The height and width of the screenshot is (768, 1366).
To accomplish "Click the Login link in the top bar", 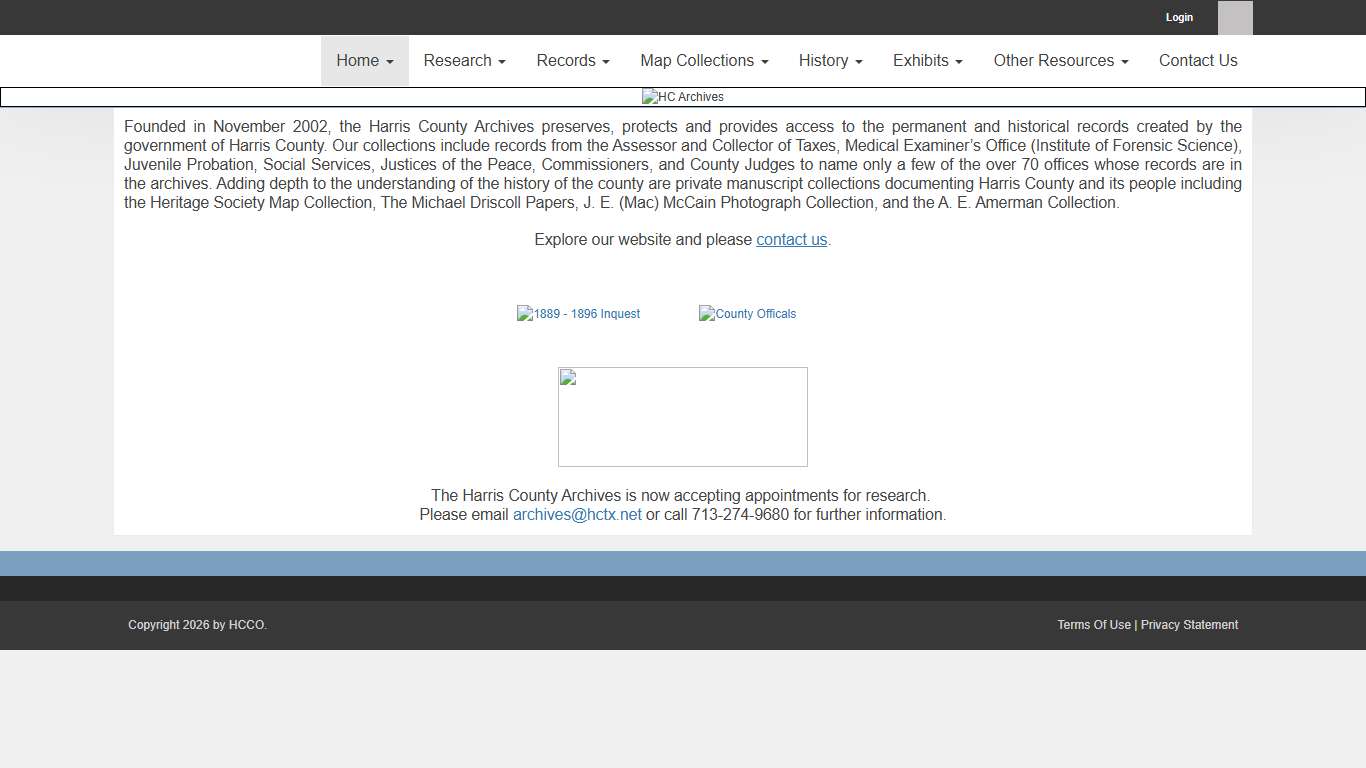I will click(1179, 18).
